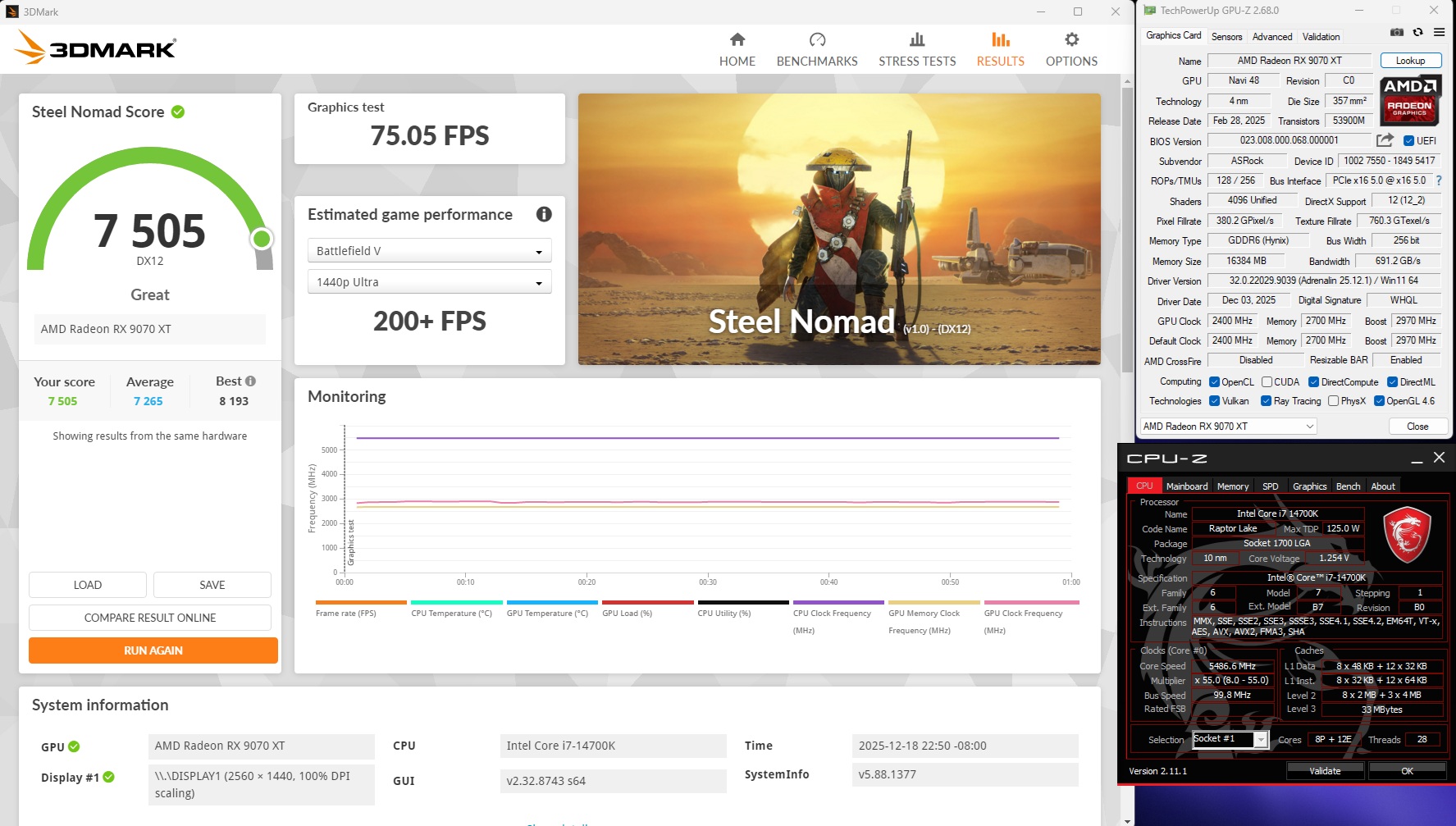Viewport: 1456px width, 826px height.
Task: Click the MSI dragon logo in CPU-Z
Action: click(1408, 534)
